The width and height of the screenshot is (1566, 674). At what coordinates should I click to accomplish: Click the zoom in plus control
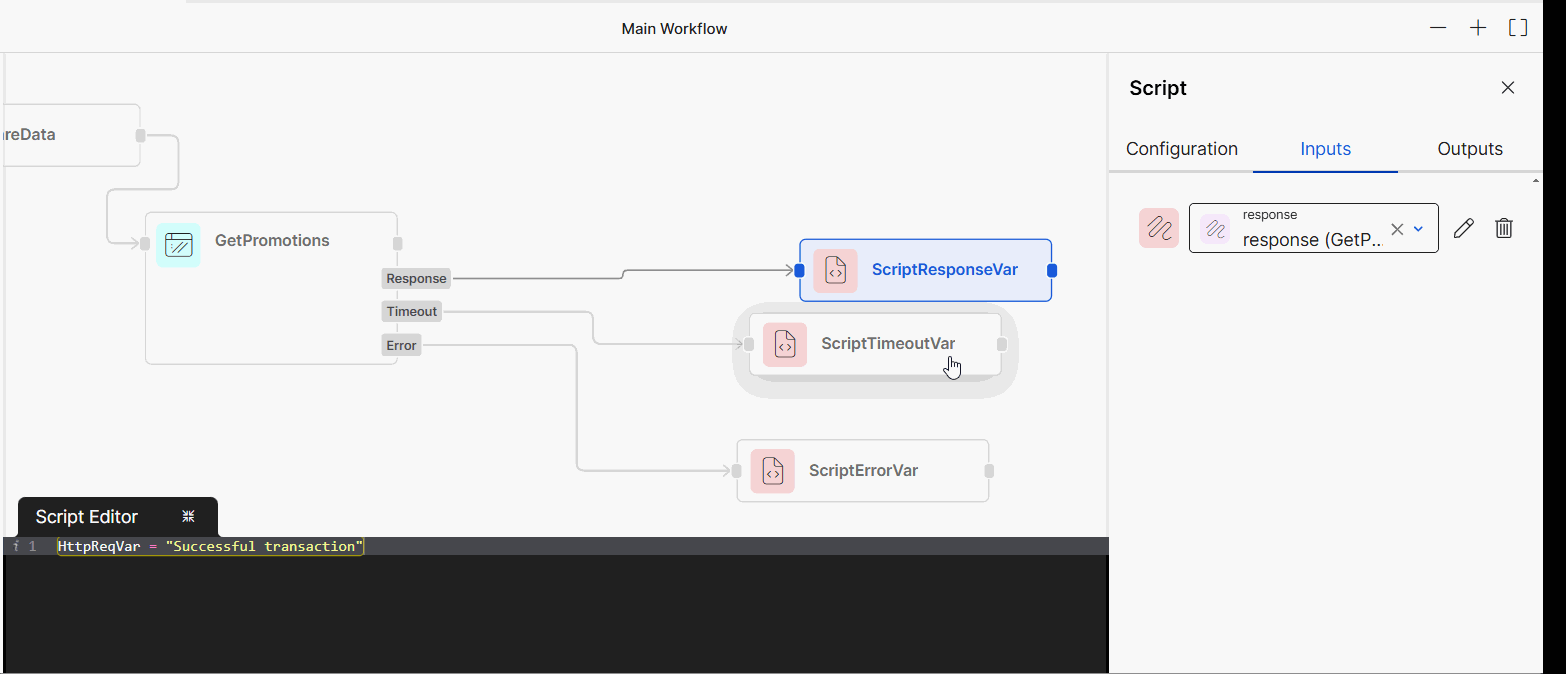pyautogui.click(x=1477, y=27)
